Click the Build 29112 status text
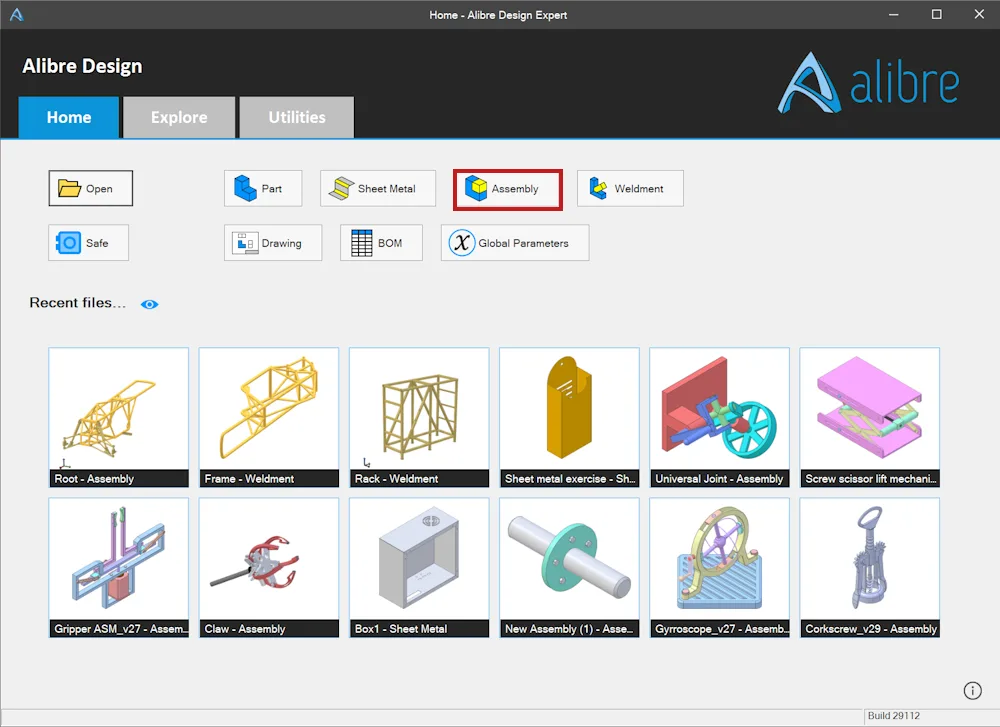Image resolution: width=1000 pixels, height=727 pixels. [893, 716]
